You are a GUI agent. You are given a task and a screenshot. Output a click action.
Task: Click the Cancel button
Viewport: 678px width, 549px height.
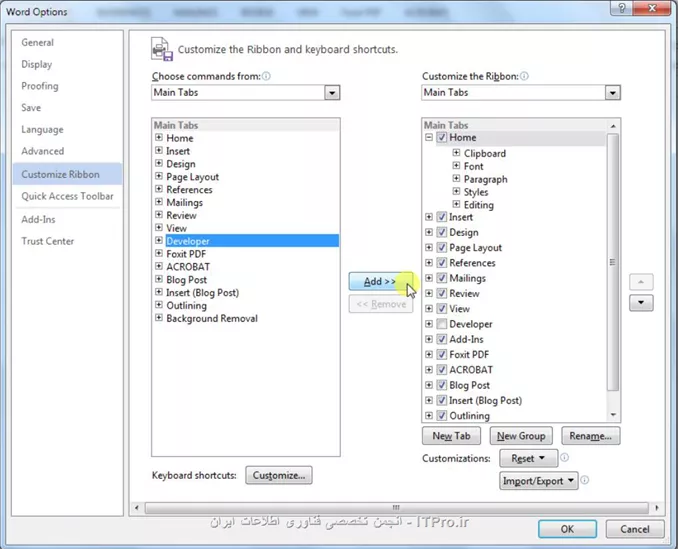(635, 529)
